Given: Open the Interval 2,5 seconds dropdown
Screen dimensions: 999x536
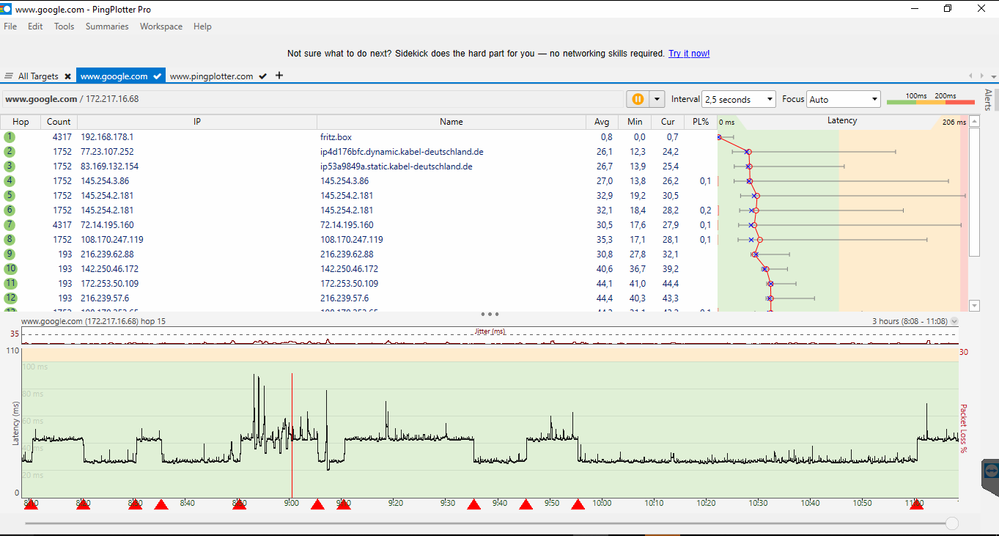Looking at the screenshot, I should [738, 99].
